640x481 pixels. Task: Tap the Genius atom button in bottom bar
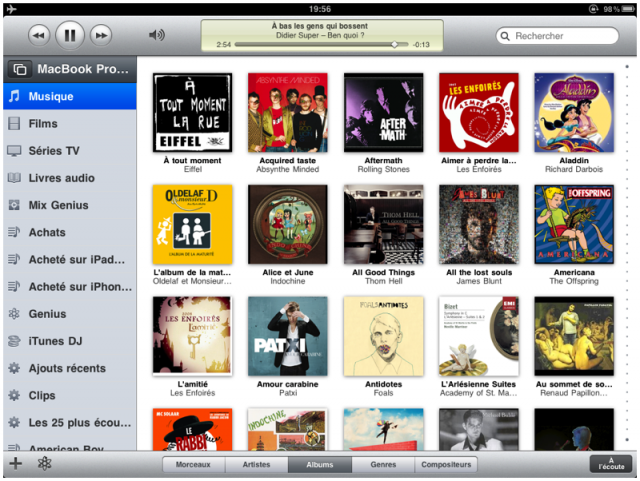(44, 463)
